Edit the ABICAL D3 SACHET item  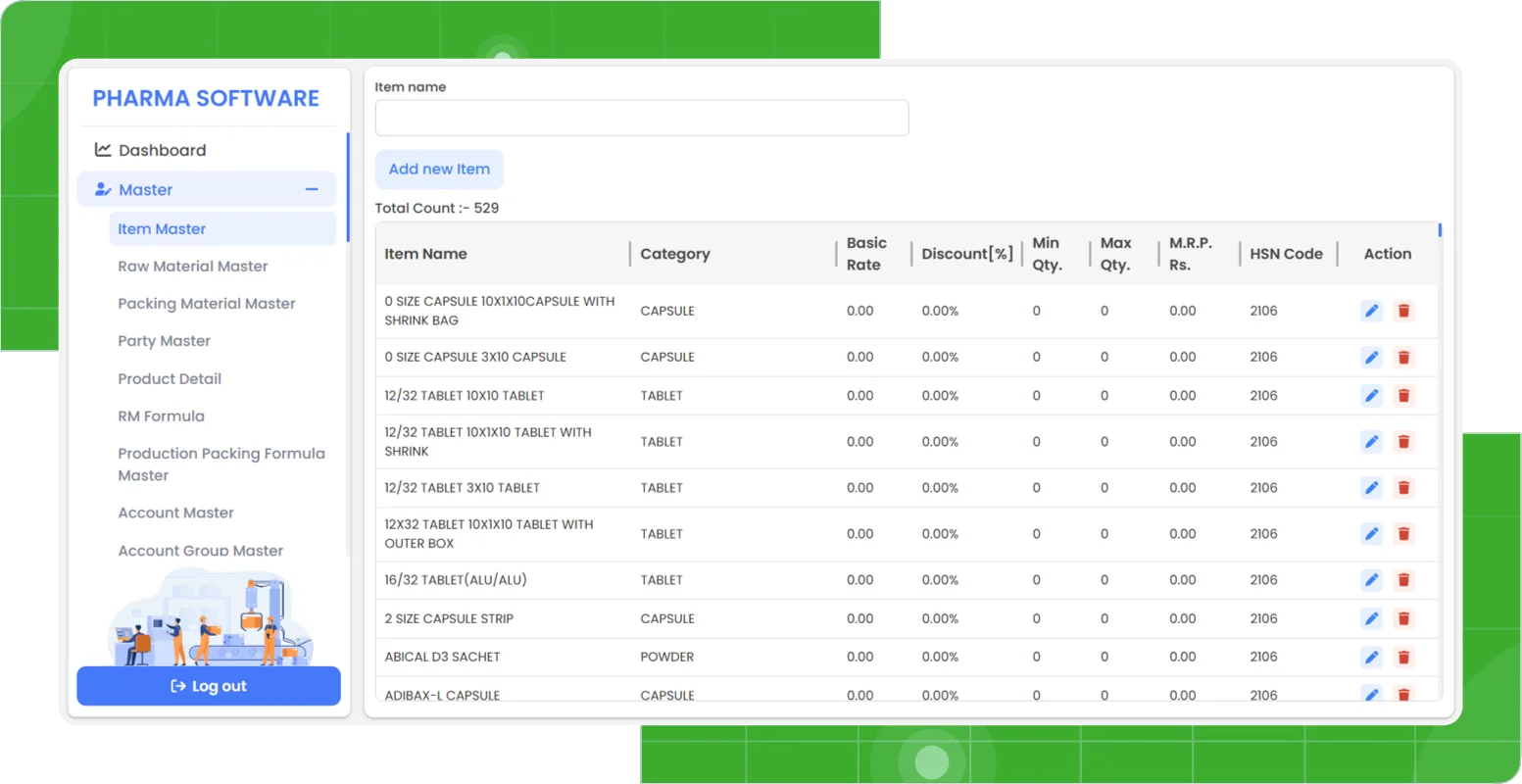point(1371,658)
